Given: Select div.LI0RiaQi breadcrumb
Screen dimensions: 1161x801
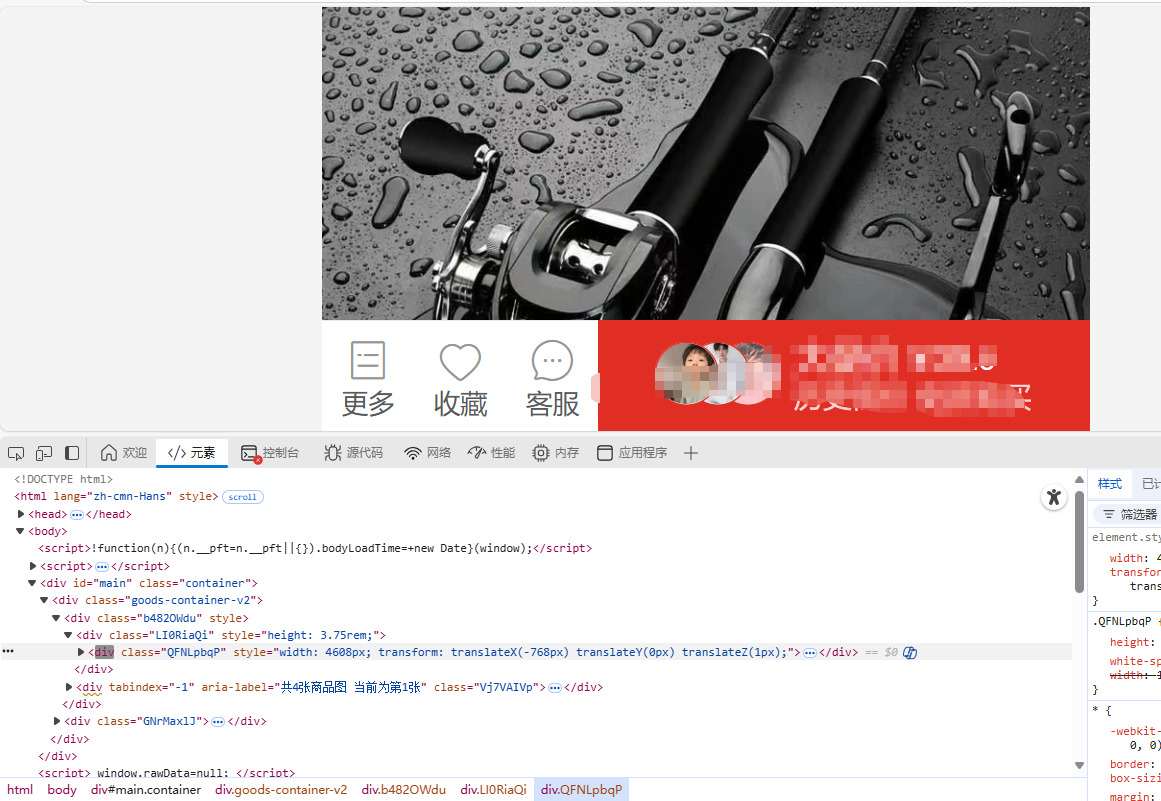Looking at the screenshot, I should click(493, 789).
